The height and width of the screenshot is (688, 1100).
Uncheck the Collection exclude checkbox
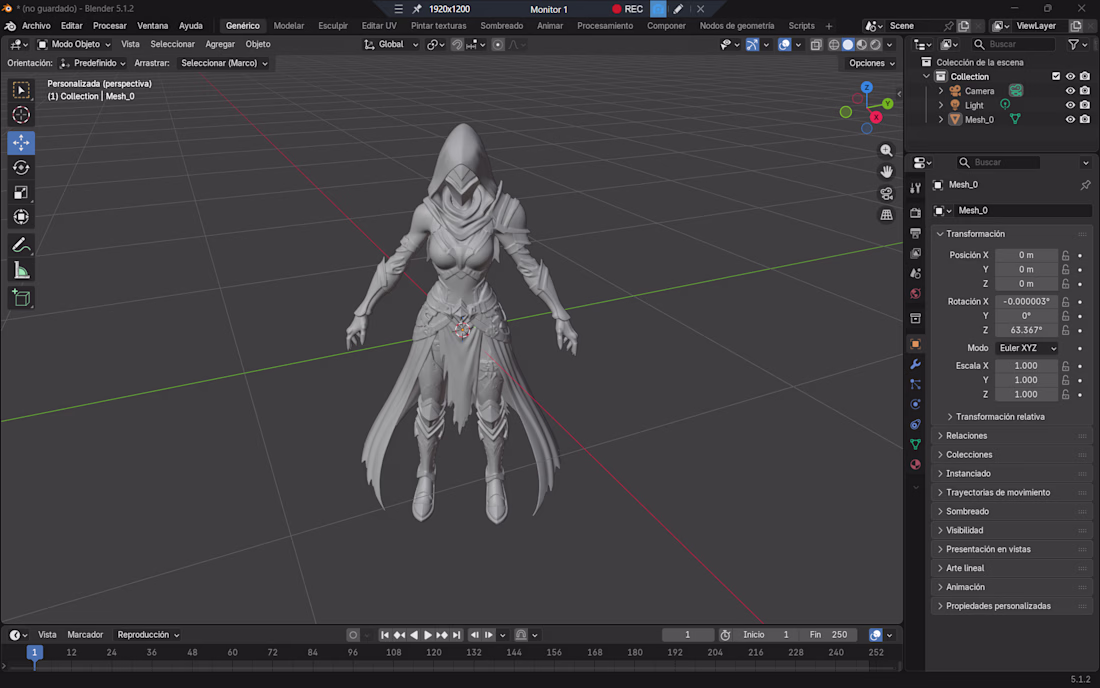(x=1056, y=76)
